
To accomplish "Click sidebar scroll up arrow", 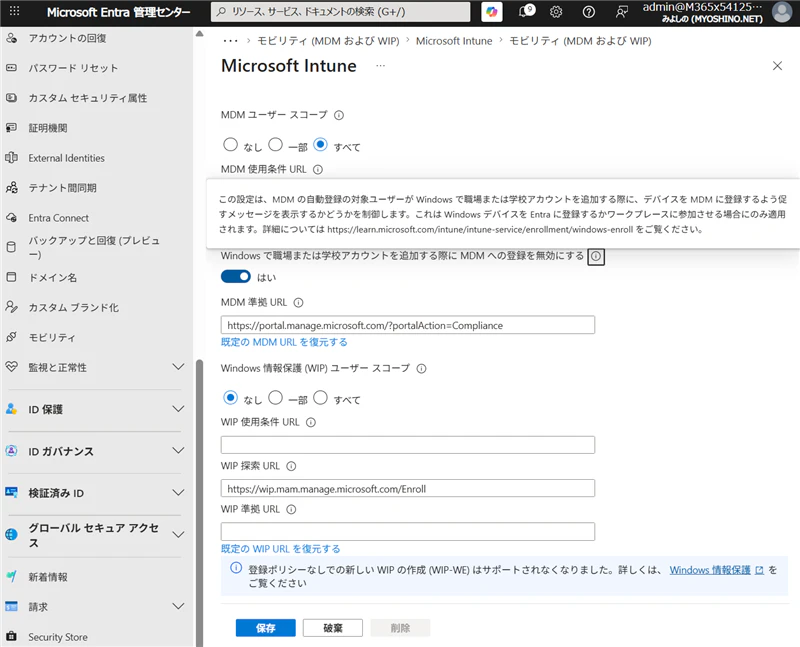I will pyautogui.click(x=199, y=34).
